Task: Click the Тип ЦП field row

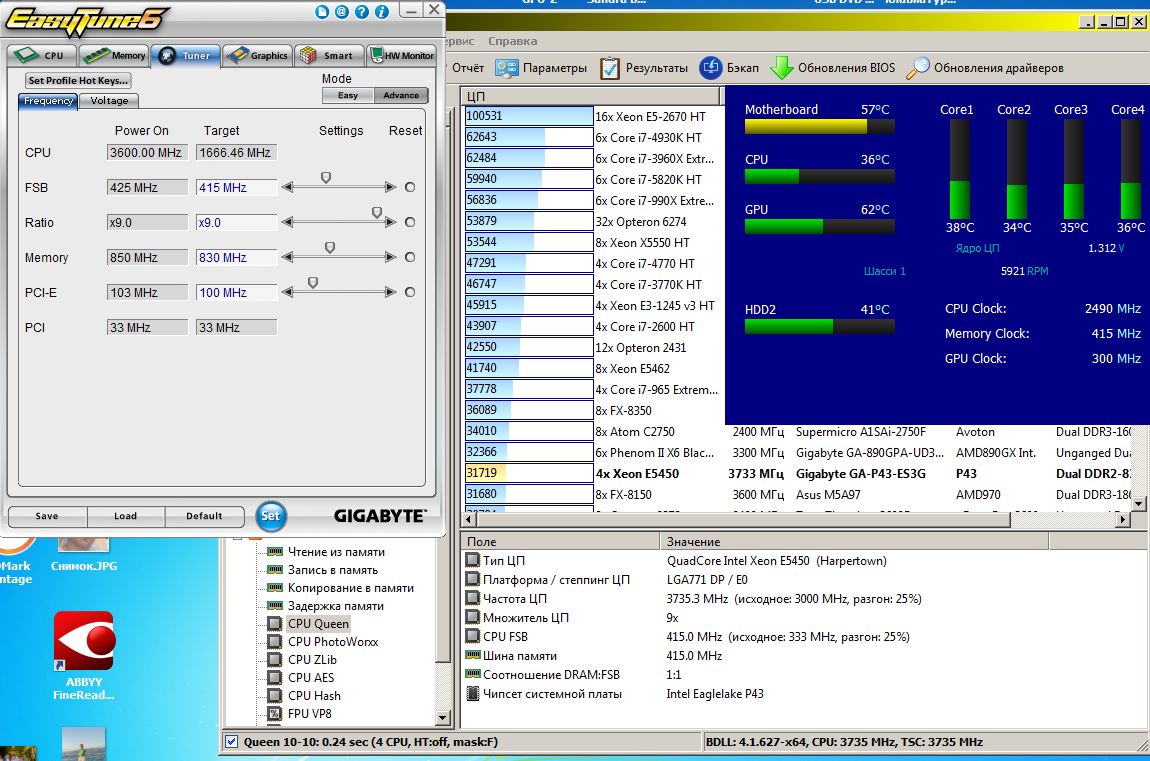Action: [x=803, y=561]
